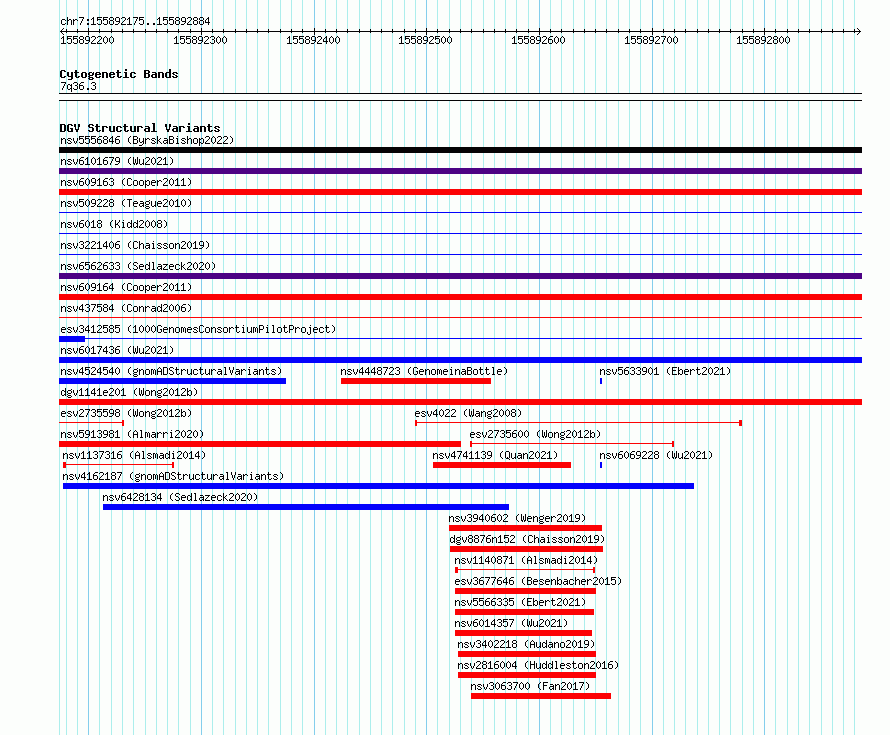Select esv3412585 (1000GenomesConsortiumPilotProject) label
Screen dimensions: 890x735
(198, 329)
